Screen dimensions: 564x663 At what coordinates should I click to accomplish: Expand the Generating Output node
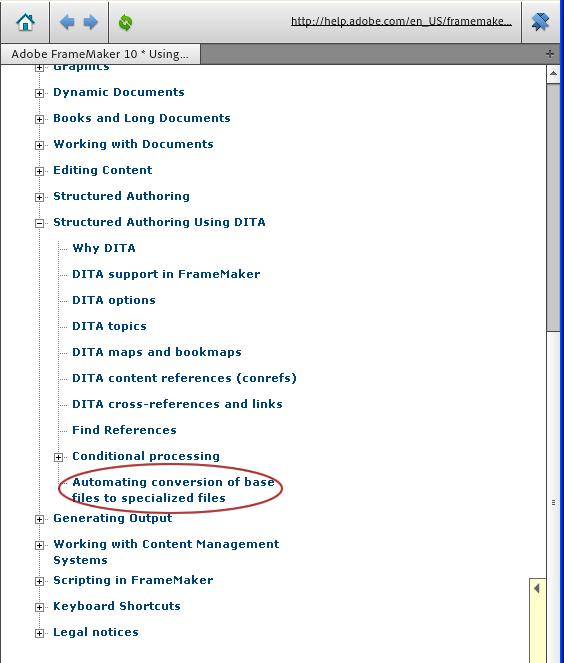click(x=39, y=519)
